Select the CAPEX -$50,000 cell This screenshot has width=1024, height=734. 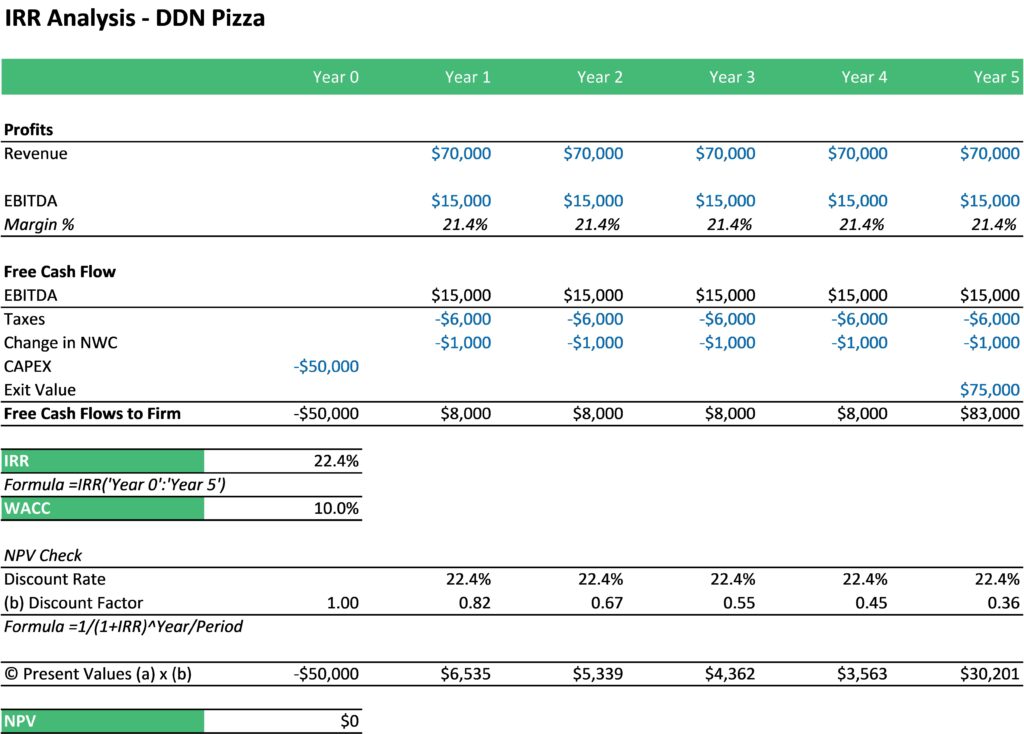326,366
